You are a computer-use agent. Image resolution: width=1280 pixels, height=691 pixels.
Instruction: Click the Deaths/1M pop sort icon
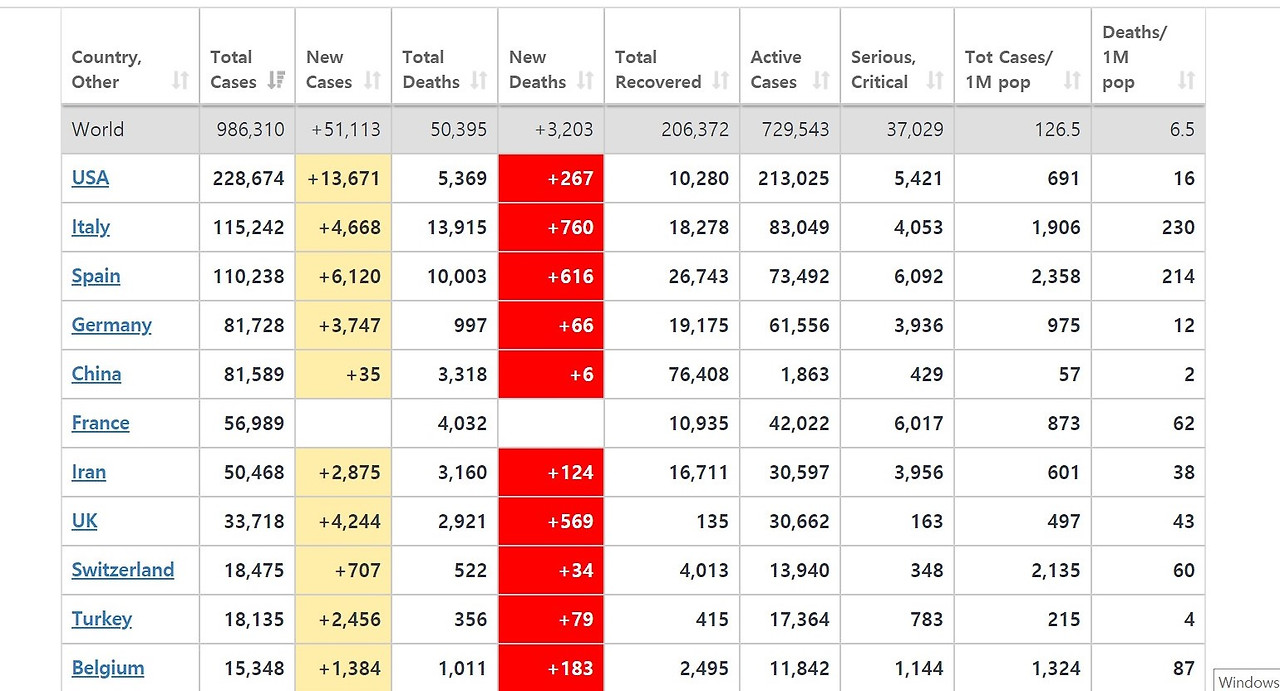pos(1186,81)
